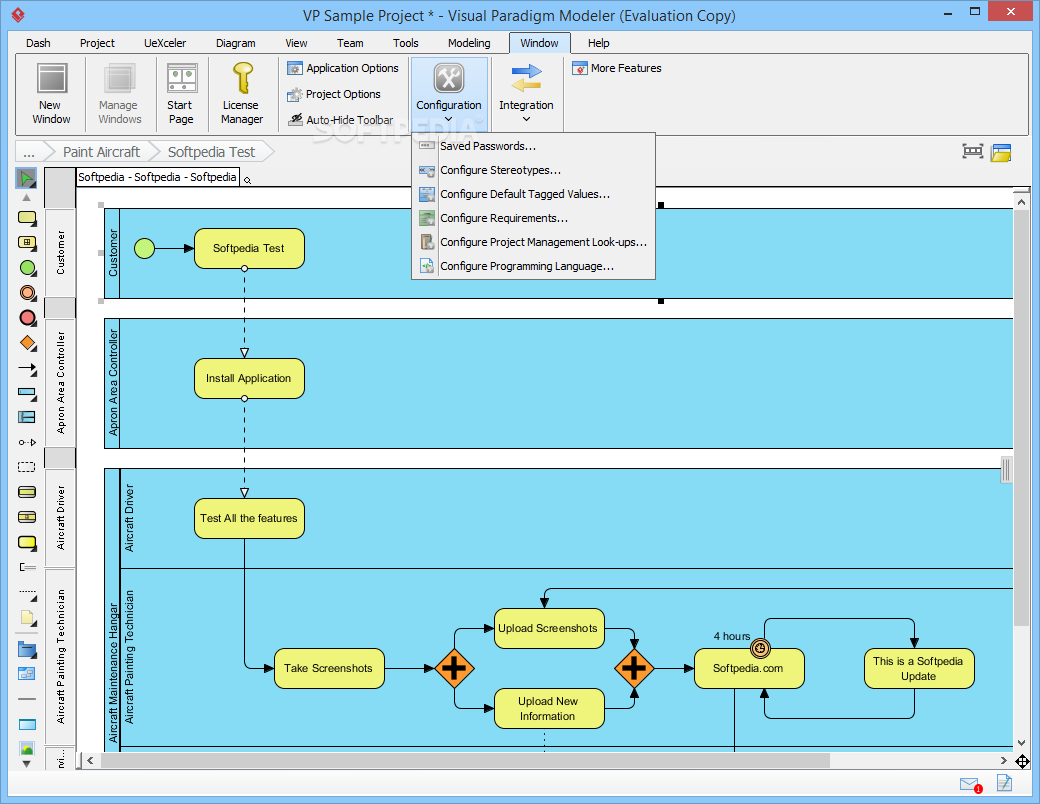Choose Configure Requirements menu entry
This screenshot has height=804, width=1040.
click(533, 218)
